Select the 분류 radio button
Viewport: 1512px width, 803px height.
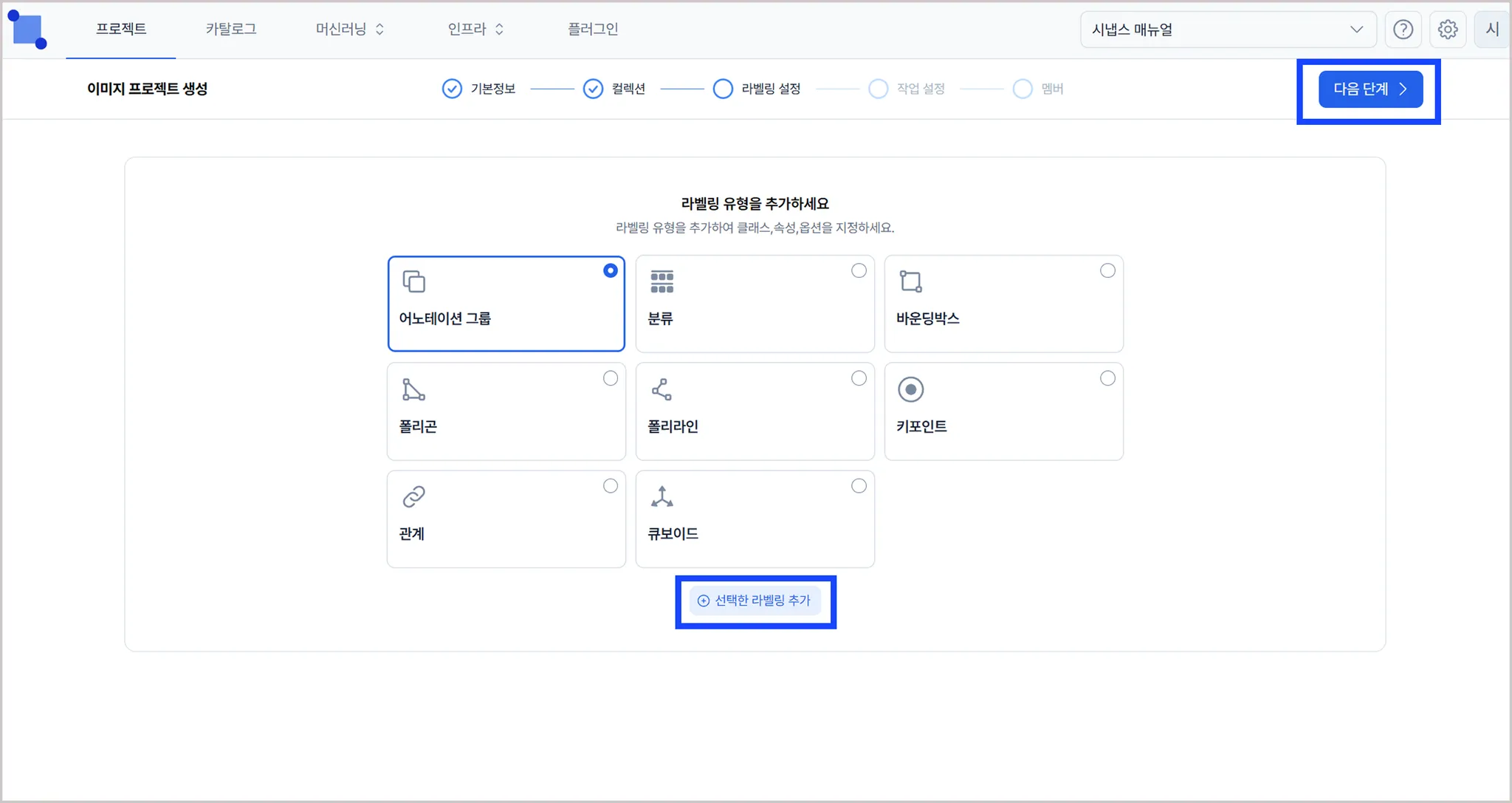859,270
